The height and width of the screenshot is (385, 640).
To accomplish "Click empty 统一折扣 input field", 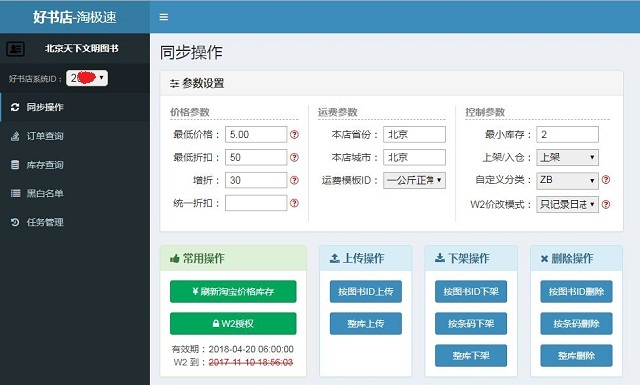I will 256,203.
